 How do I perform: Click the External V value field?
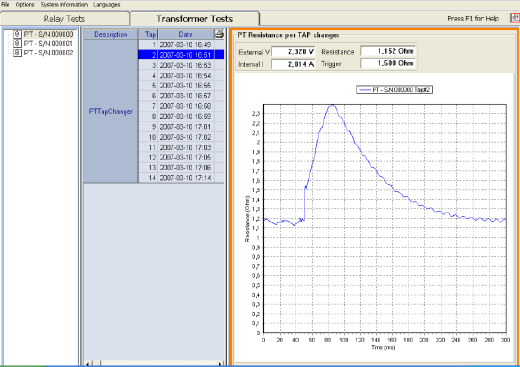[293, 52]
